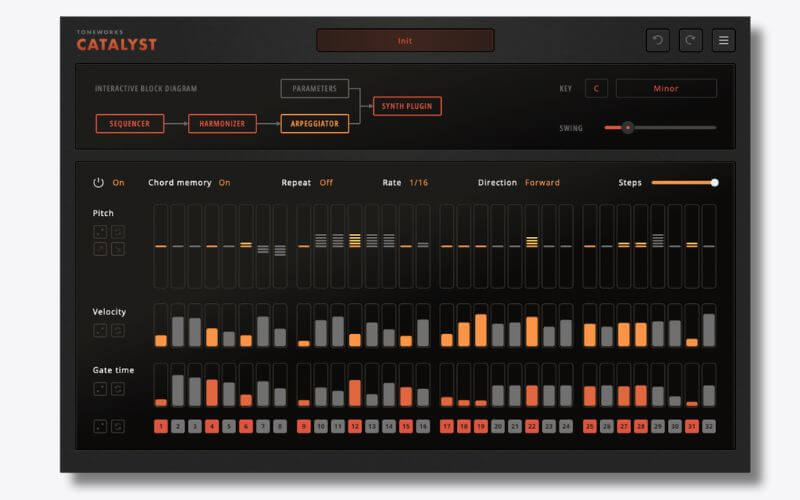Change Repeat Off value

[326, 183]
